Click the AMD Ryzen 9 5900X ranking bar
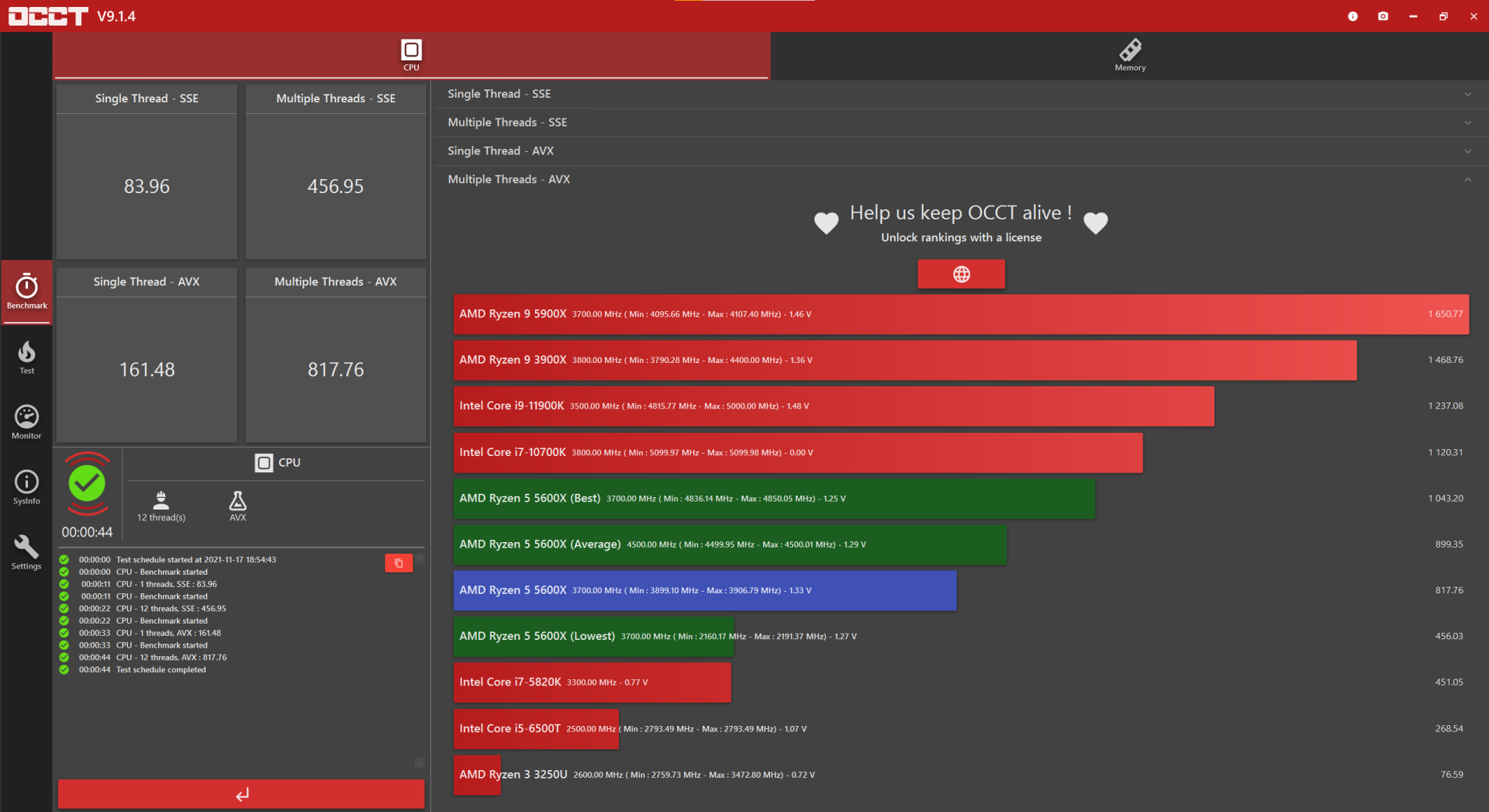 961,314
